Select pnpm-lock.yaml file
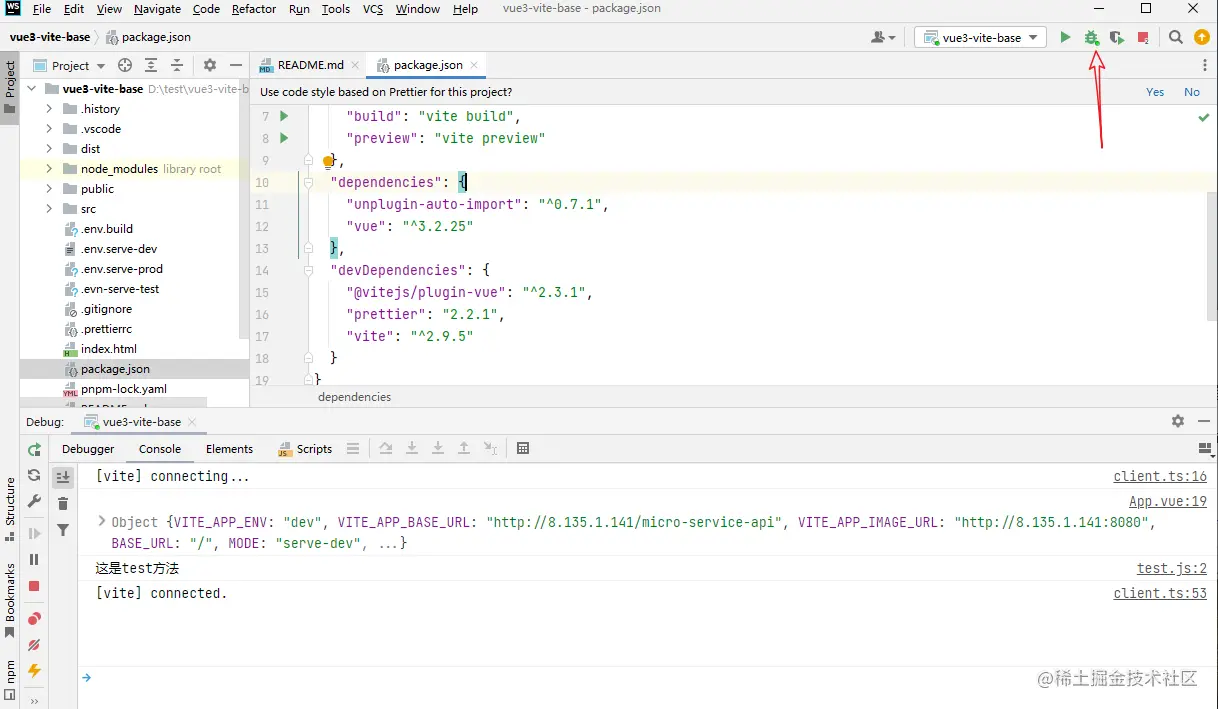 pos(124,389)
